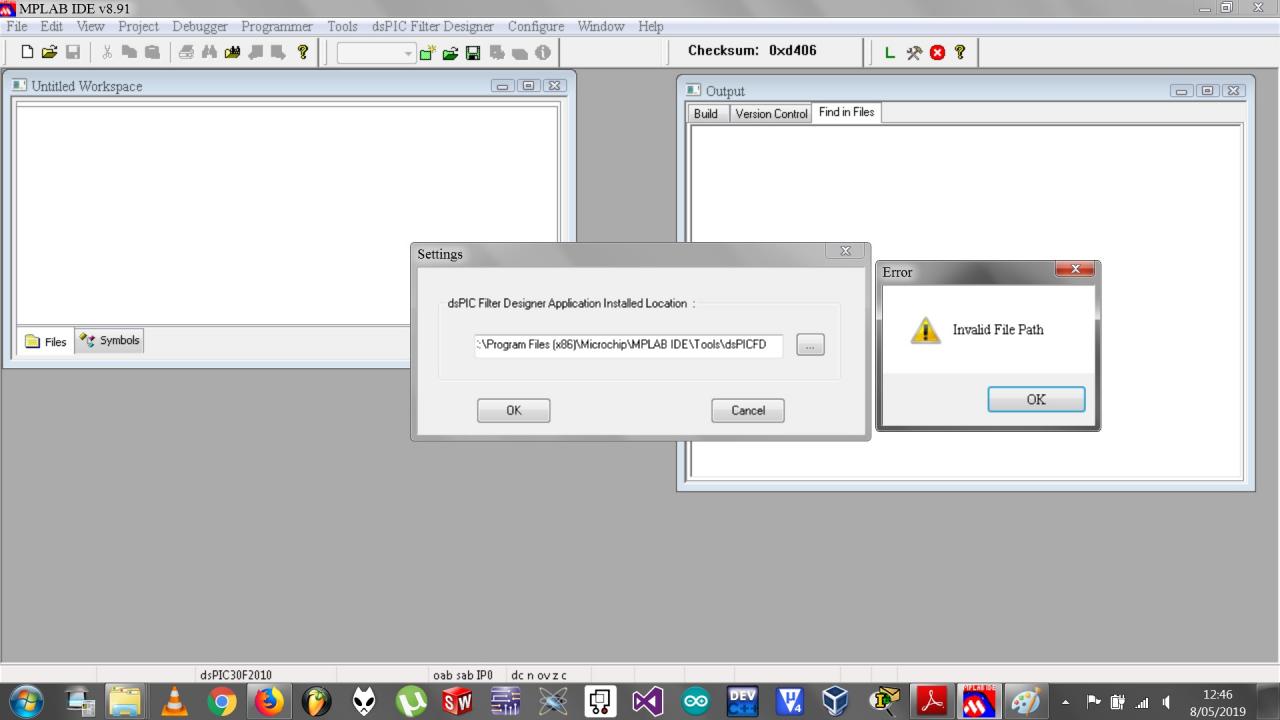This screenshot has width=1280, height=720.
Task: Open Firefox from the taskbar
Action: [x=269, y=701]
